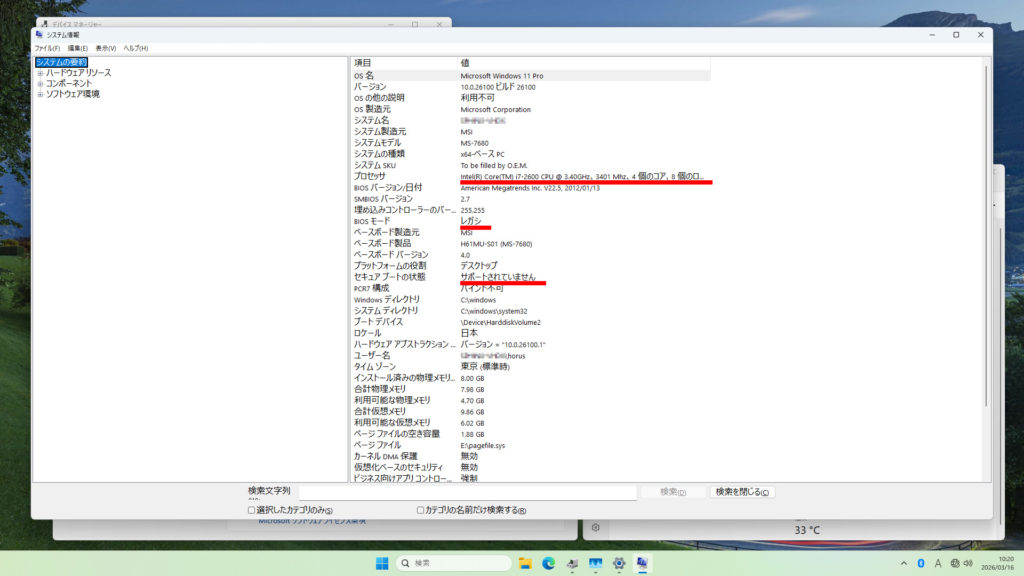The height and width of the screenshot is (576, 1024).
Task: Click the 検索文字列 search input field
Action: click(x=467, y=492)
